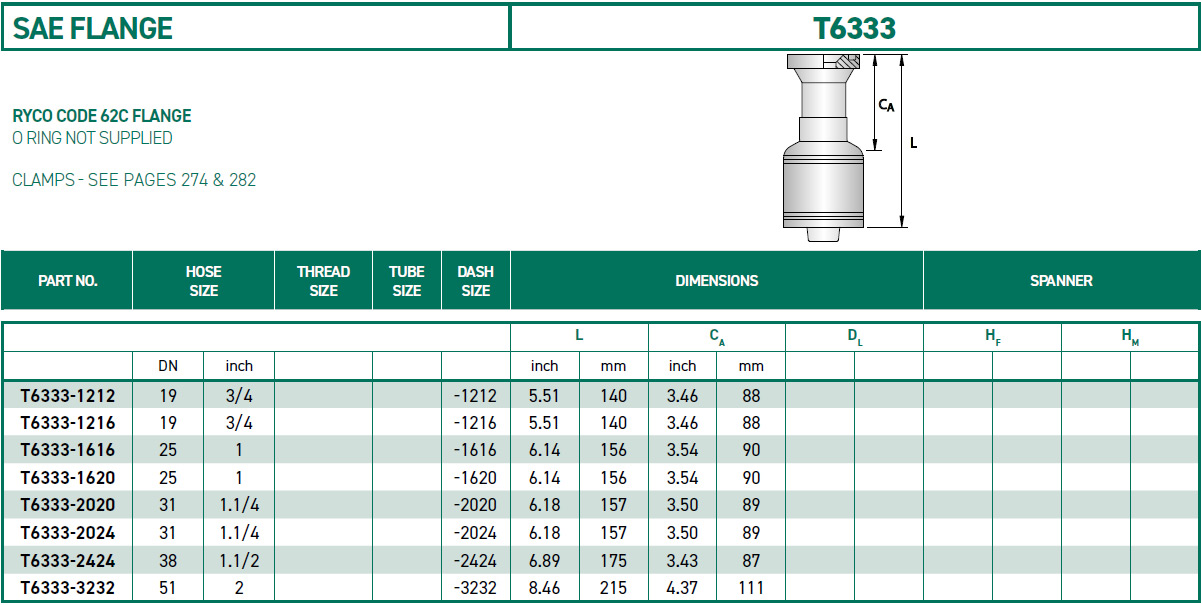
Task: Click the RYCO CODE 62C FLANGE label
Action: (x=102, y=116)
